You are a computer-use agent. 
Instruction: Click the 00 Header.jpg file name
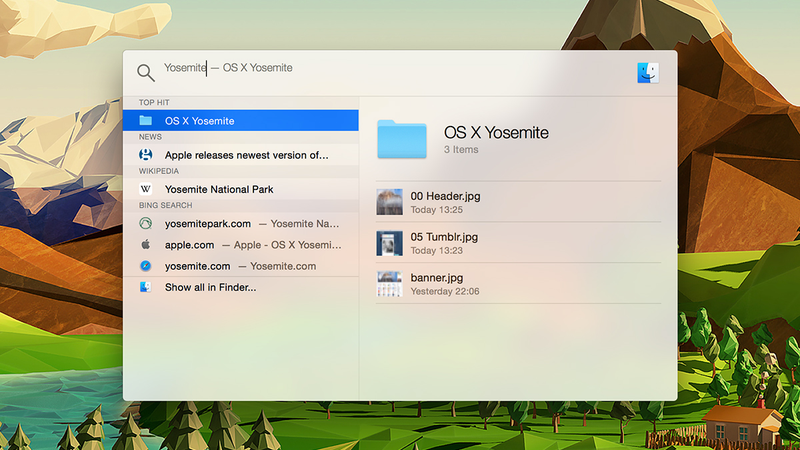(445, 196)
